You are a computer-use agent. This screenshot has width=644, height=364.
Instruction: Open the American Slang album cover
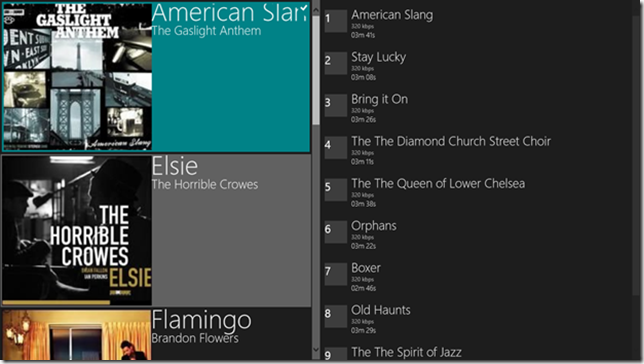(x=77, y=77)
